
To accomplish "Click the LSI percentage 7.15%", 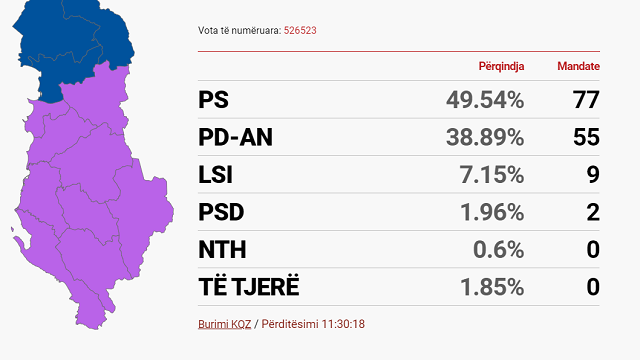I will tap(492, 175).
